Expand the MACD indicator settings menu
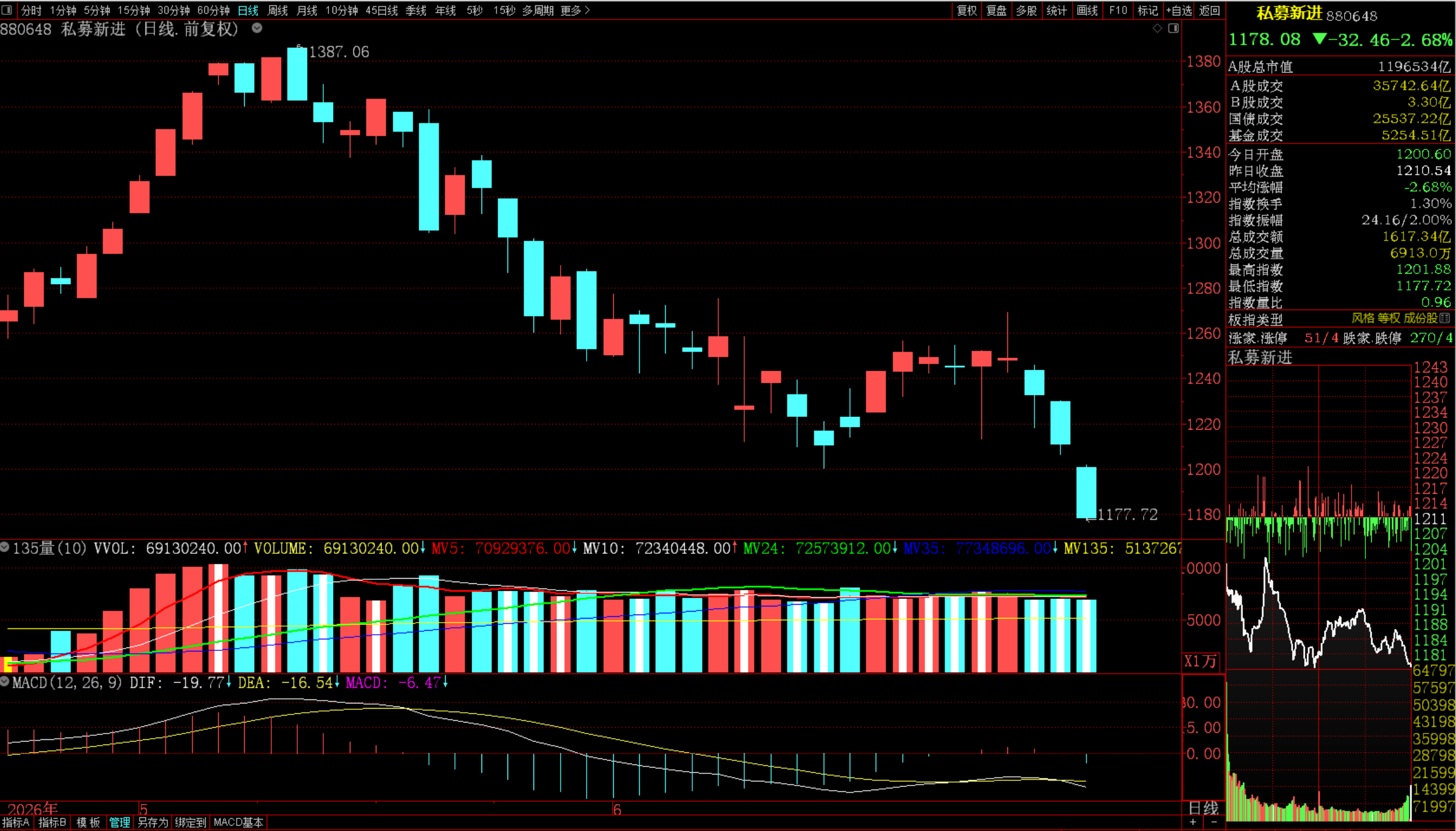The image size is (1456, 831). click(5, 681)
